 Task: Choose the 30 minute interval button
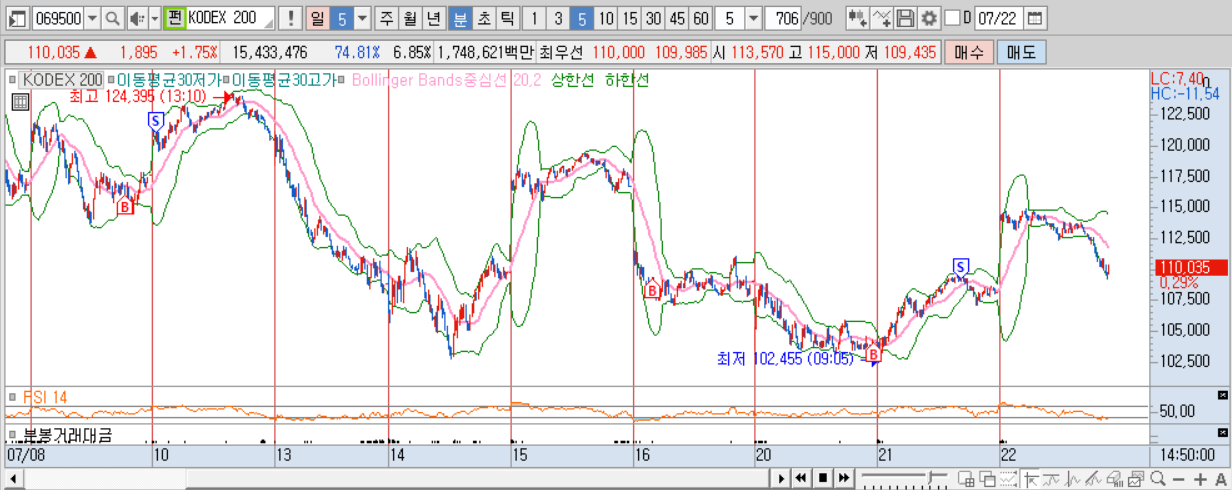click(x=653, y=18)
